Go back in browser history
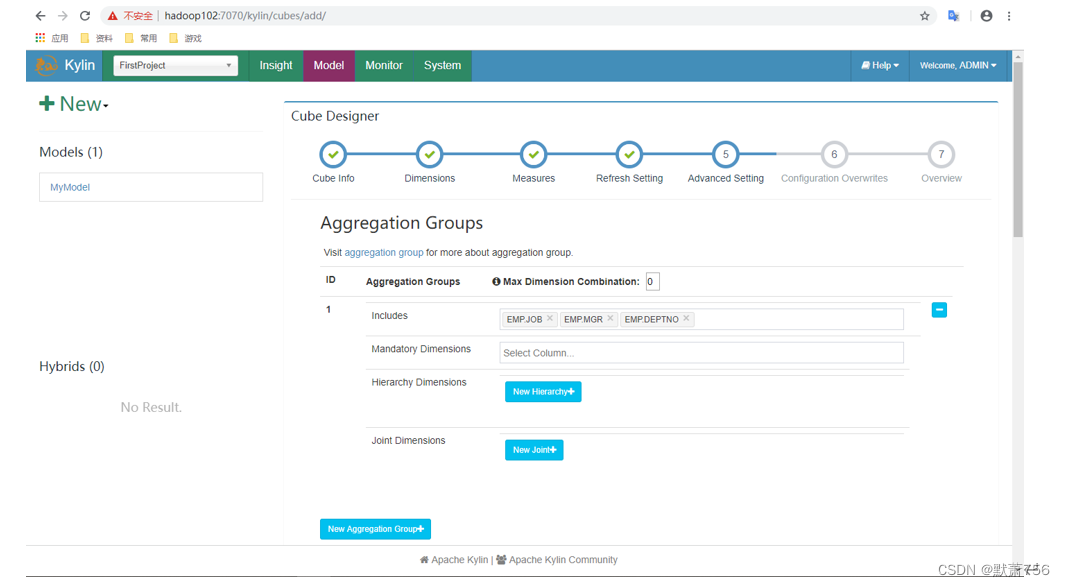Viewport: 1065px width, 587px height. (x=40, y=16)
